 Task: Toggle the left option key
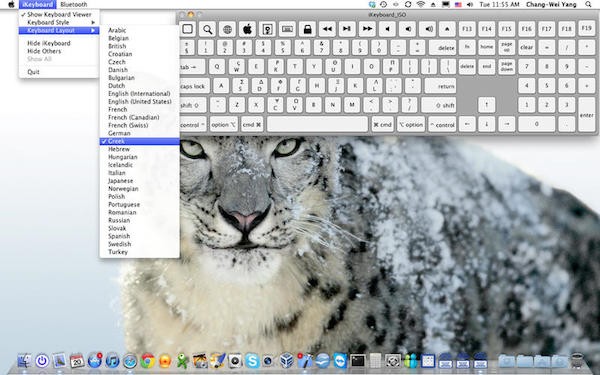tap(224, 124)
